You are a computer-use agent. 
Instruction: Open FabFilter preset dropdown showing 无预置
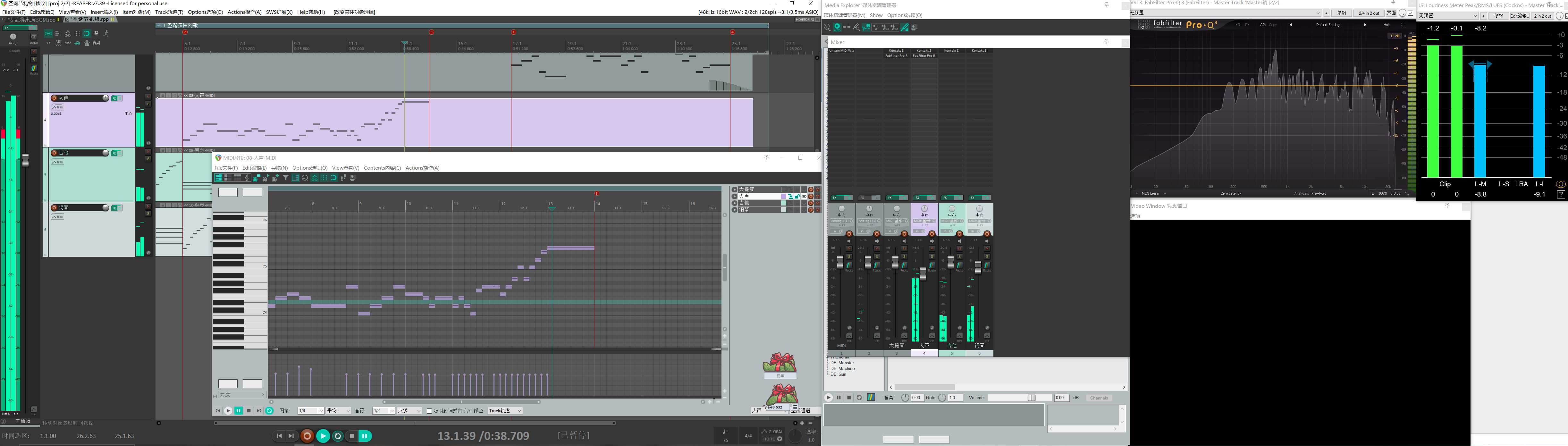click(x=1225, y=13)
